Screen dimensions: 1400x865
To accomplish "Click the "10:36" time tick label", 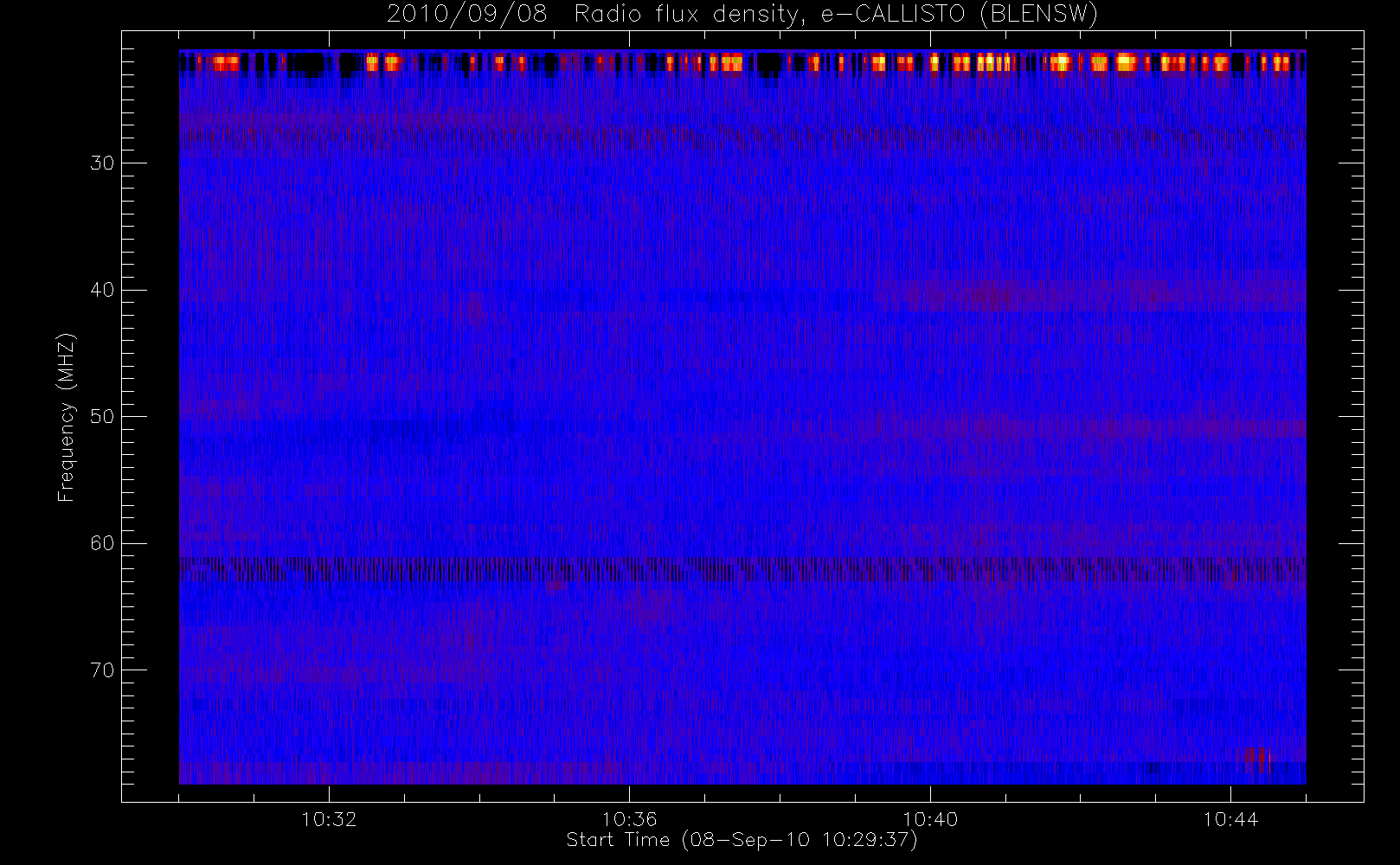I will tap(629, 819).
